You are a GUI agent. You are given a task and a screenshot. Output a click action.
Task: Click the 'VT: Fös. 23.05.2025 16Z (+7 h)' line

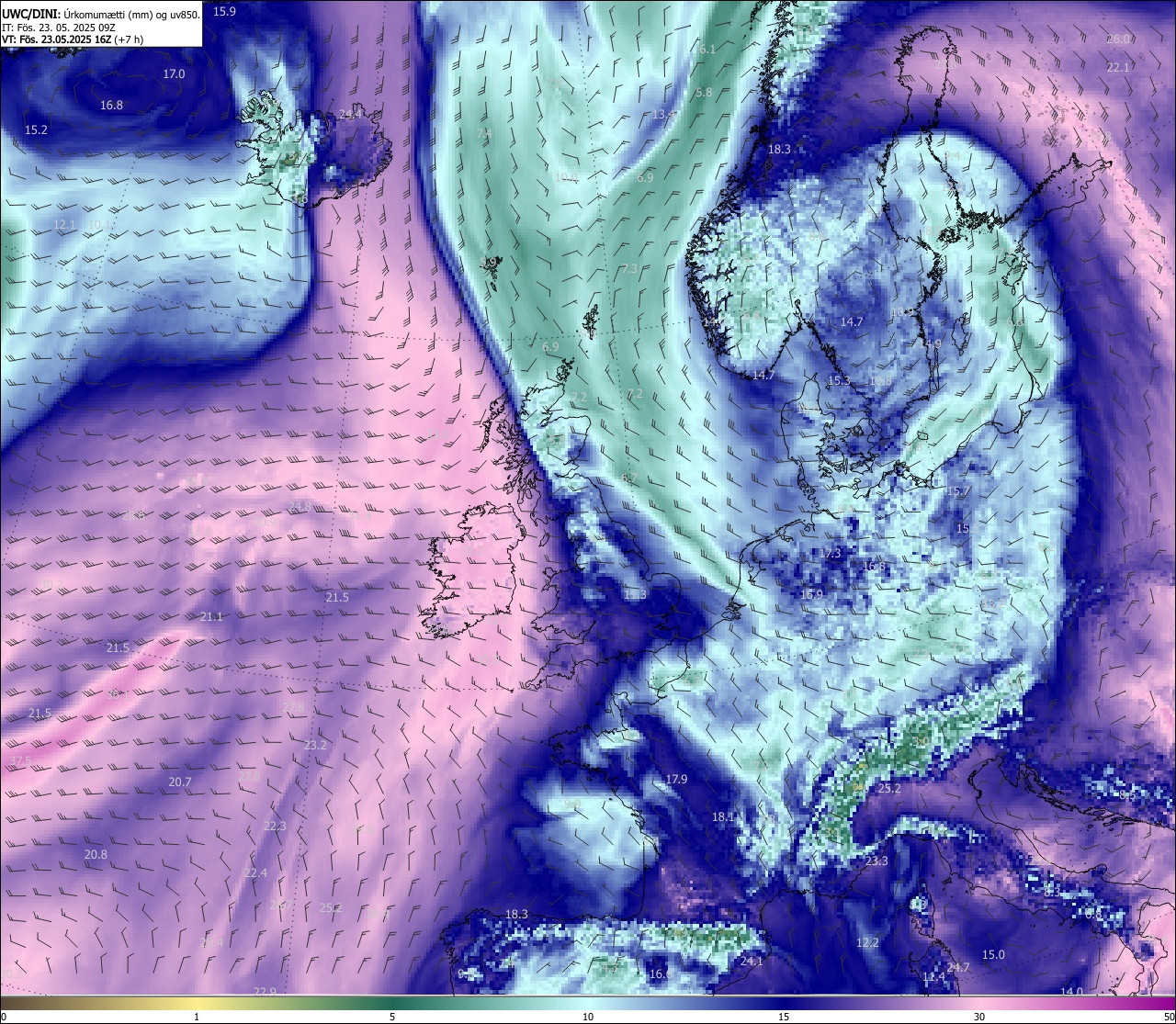(73, 39)
